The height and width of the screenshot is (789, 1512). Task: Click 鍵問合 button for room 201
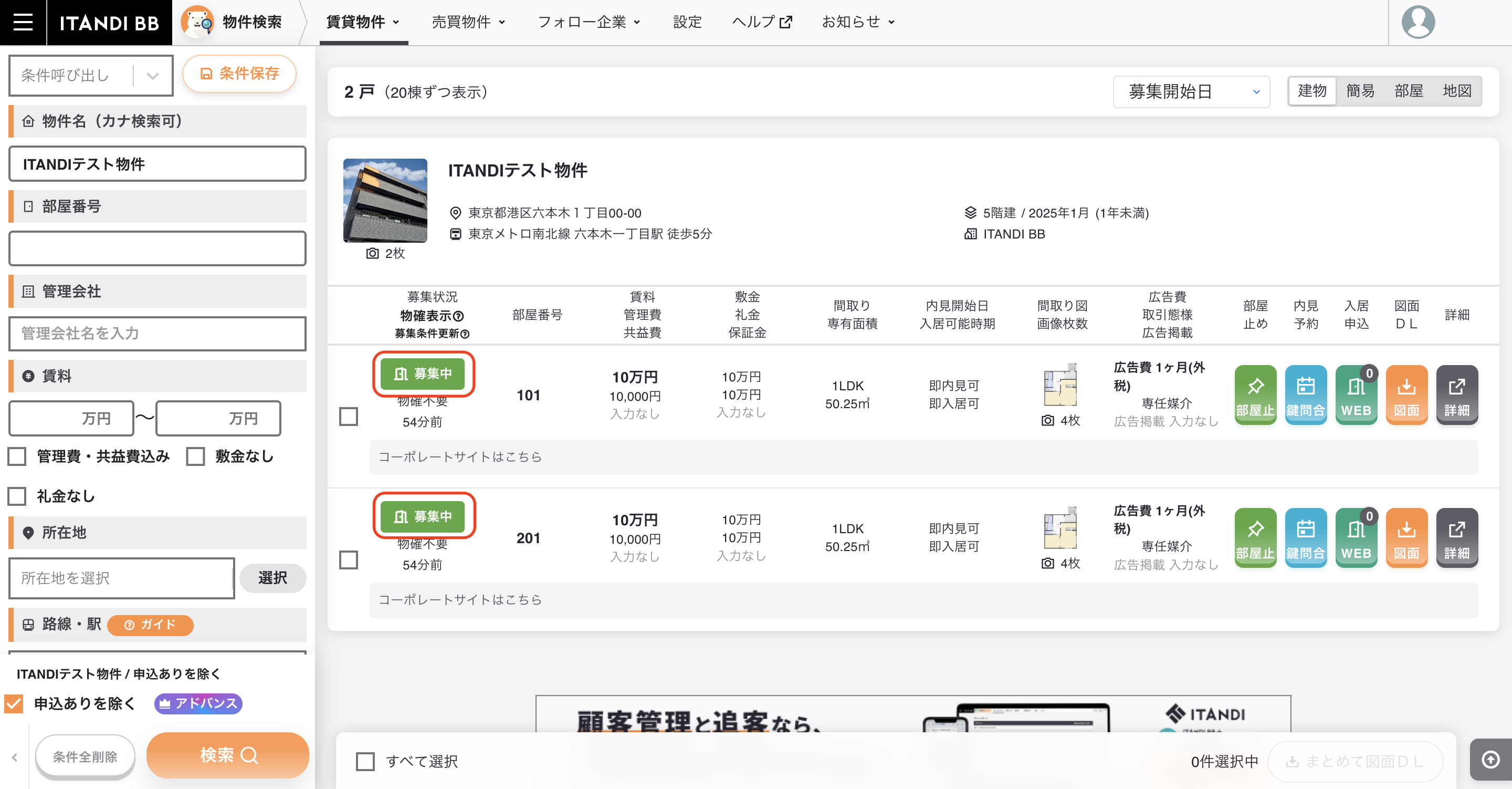click(x=1305, y=537)
